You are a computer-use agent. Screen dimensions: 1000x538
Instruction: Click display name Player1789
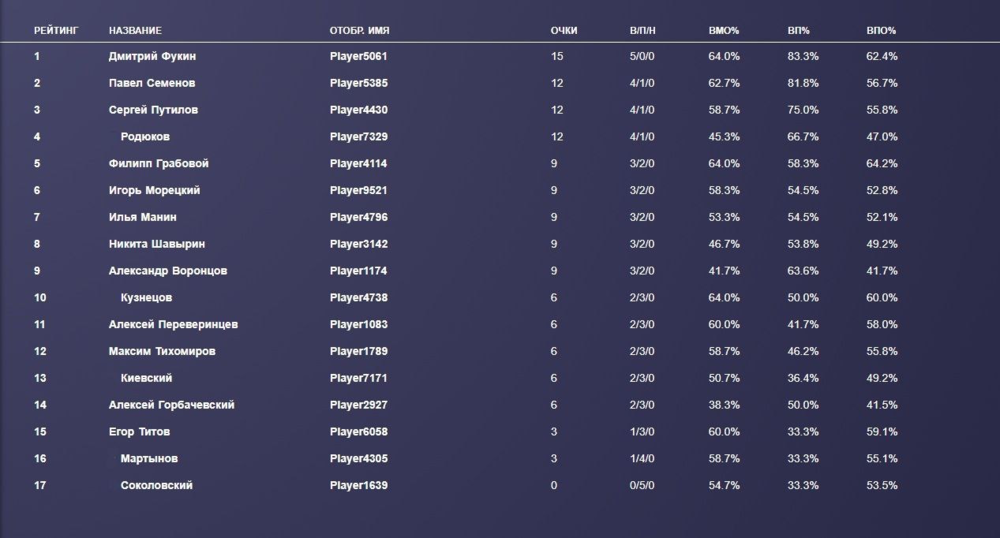359,351
